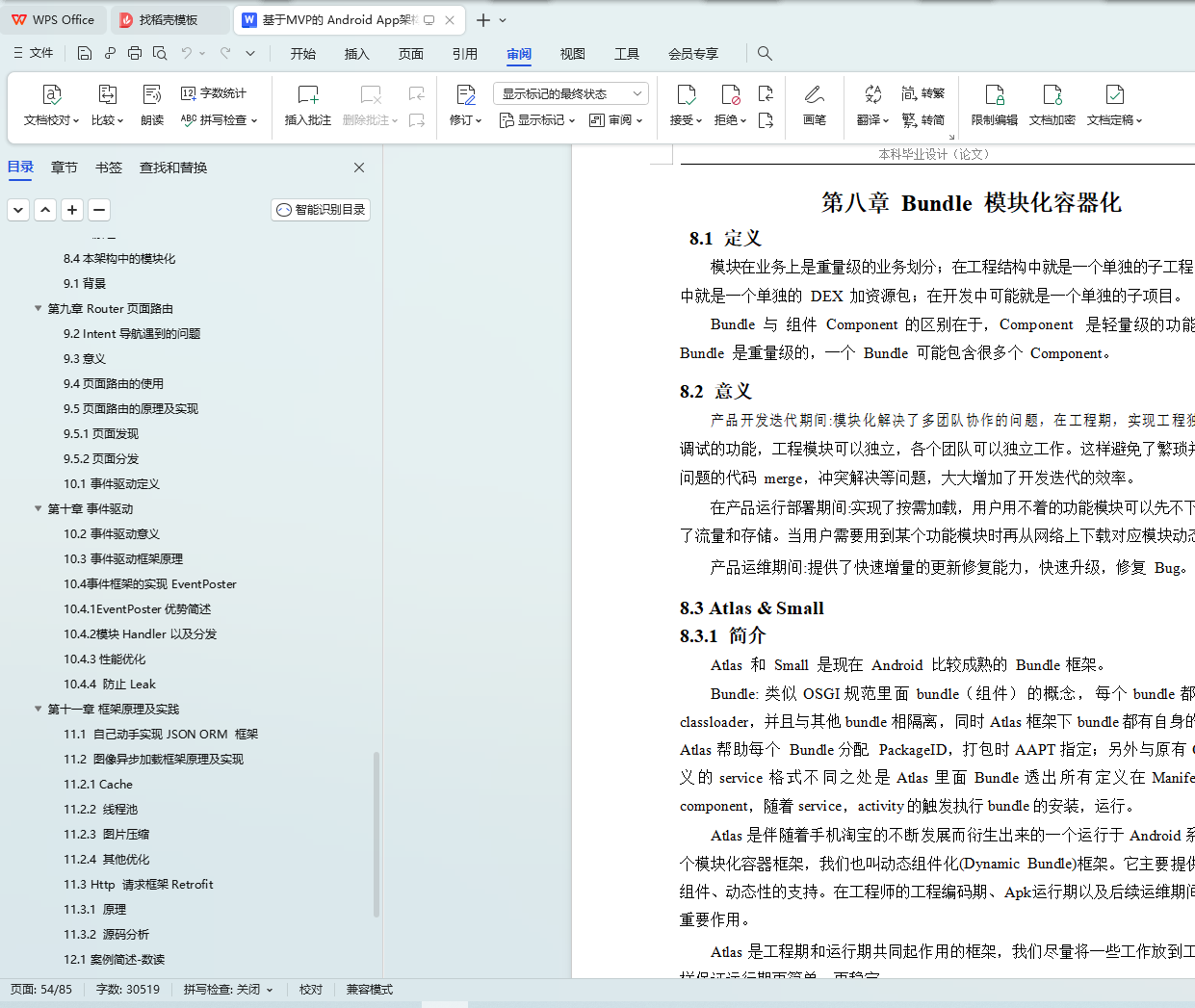Click the 拒绝 reject change icon
Screen dimensions: 1195x1008
(731, 94)
